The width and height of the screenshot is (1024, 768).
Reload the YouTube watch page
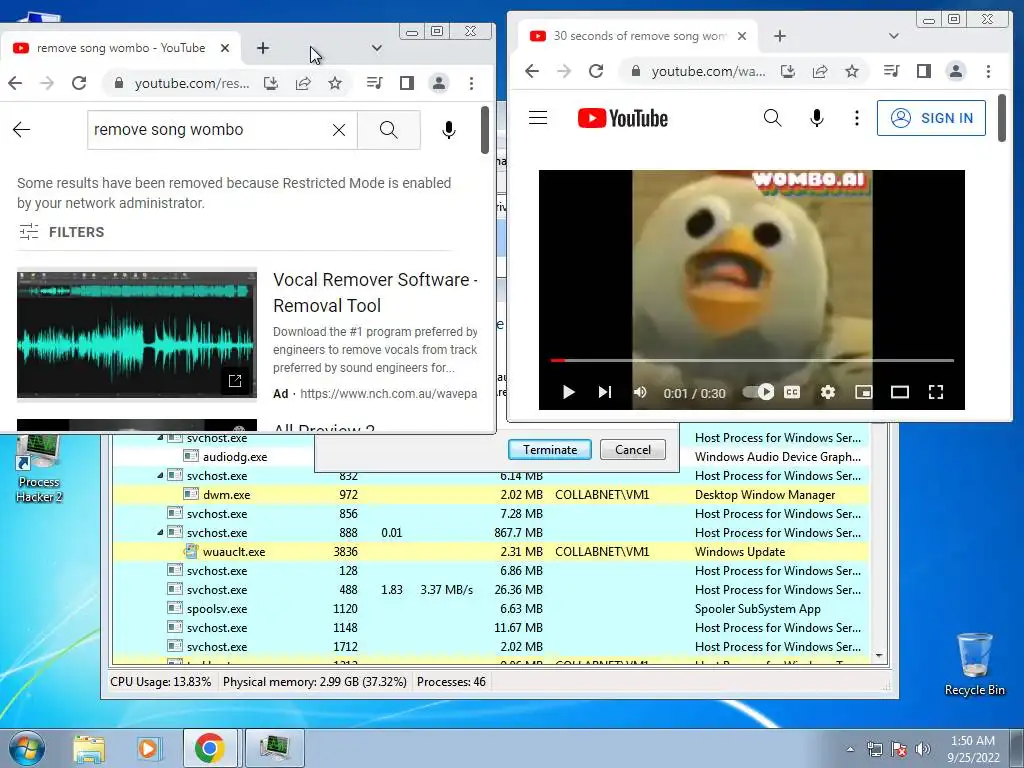596,71
